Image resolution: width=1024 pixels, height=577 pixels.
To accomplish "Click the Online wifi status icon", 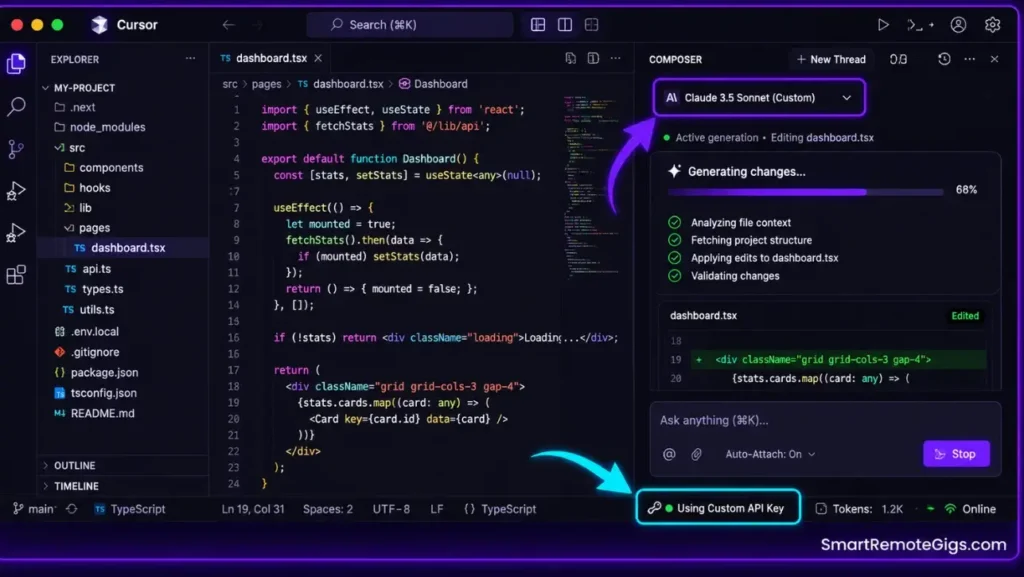I will click(950, 508).
